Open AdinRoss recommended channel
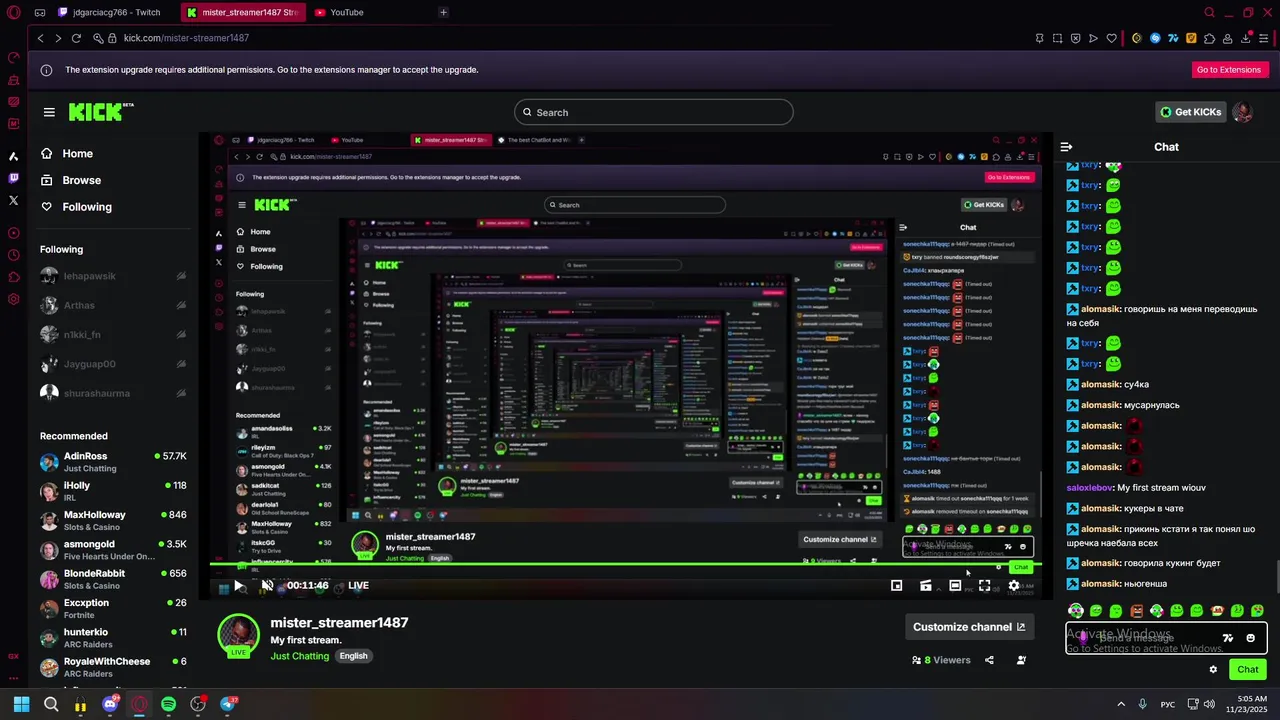Viewport: 1280px width, 720px height. (114, 462)
